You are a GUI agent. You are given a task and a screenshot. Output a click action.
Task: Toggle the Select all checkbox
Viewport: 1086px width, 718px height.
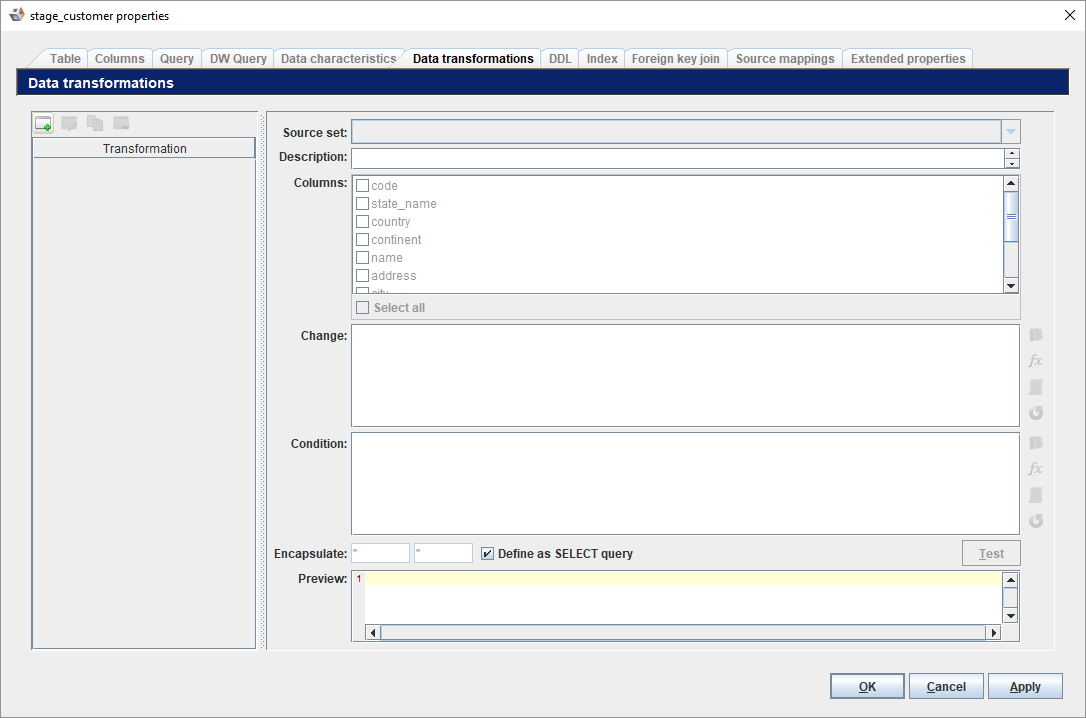[362, 307]
